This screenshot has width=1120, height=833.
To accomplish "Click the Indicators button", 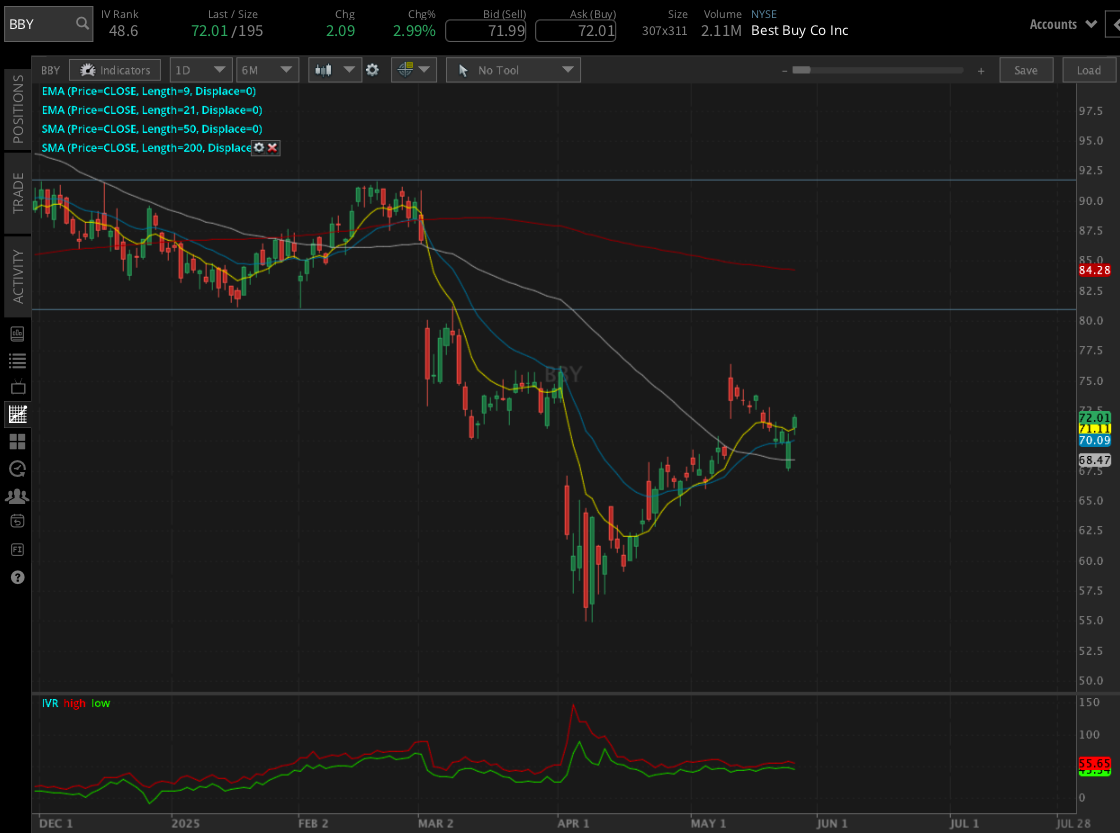I will pyautogui.click(x=115, y=70).
